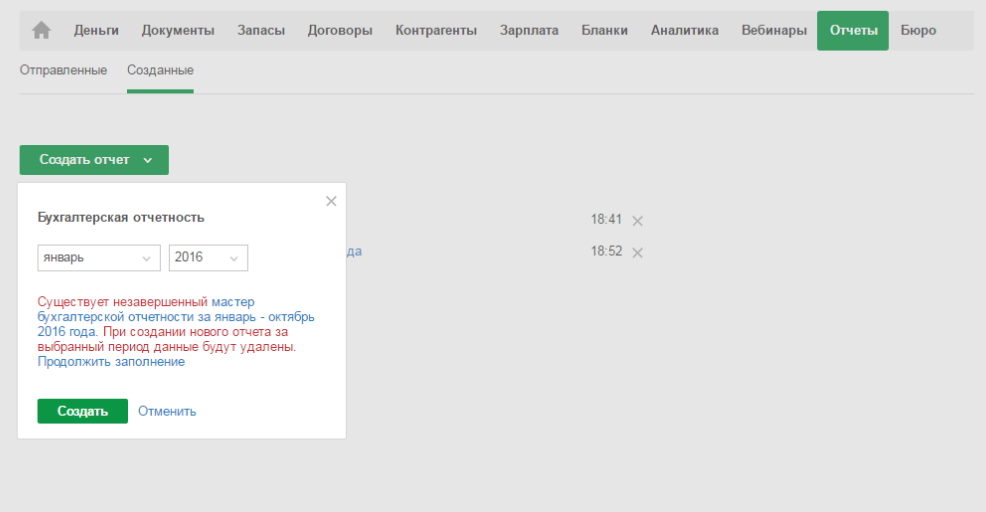This screenshot has width=986, height=512.
Task: Delete the report created at 18:41
Action: (638, 221)
